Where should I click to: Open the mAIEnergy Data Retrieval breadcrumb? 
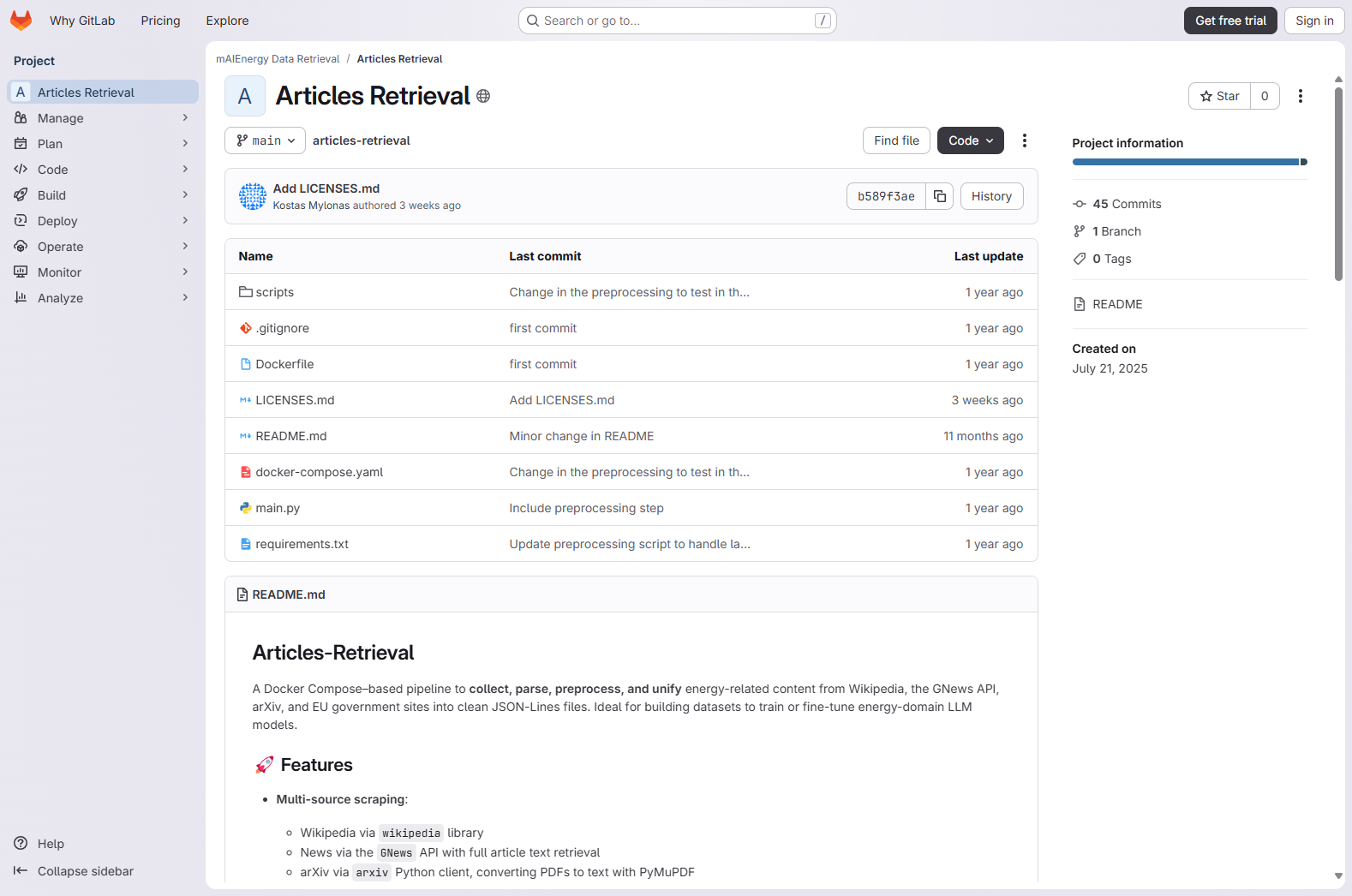point(278,59)
